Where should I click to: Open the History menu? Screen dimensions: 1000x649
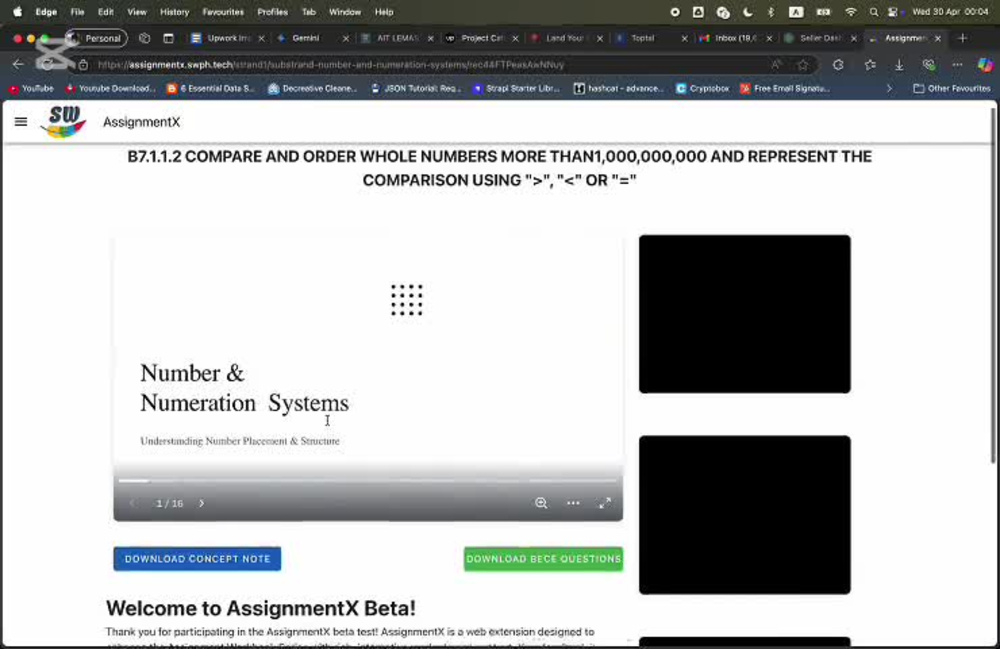[x=174, y=11]
